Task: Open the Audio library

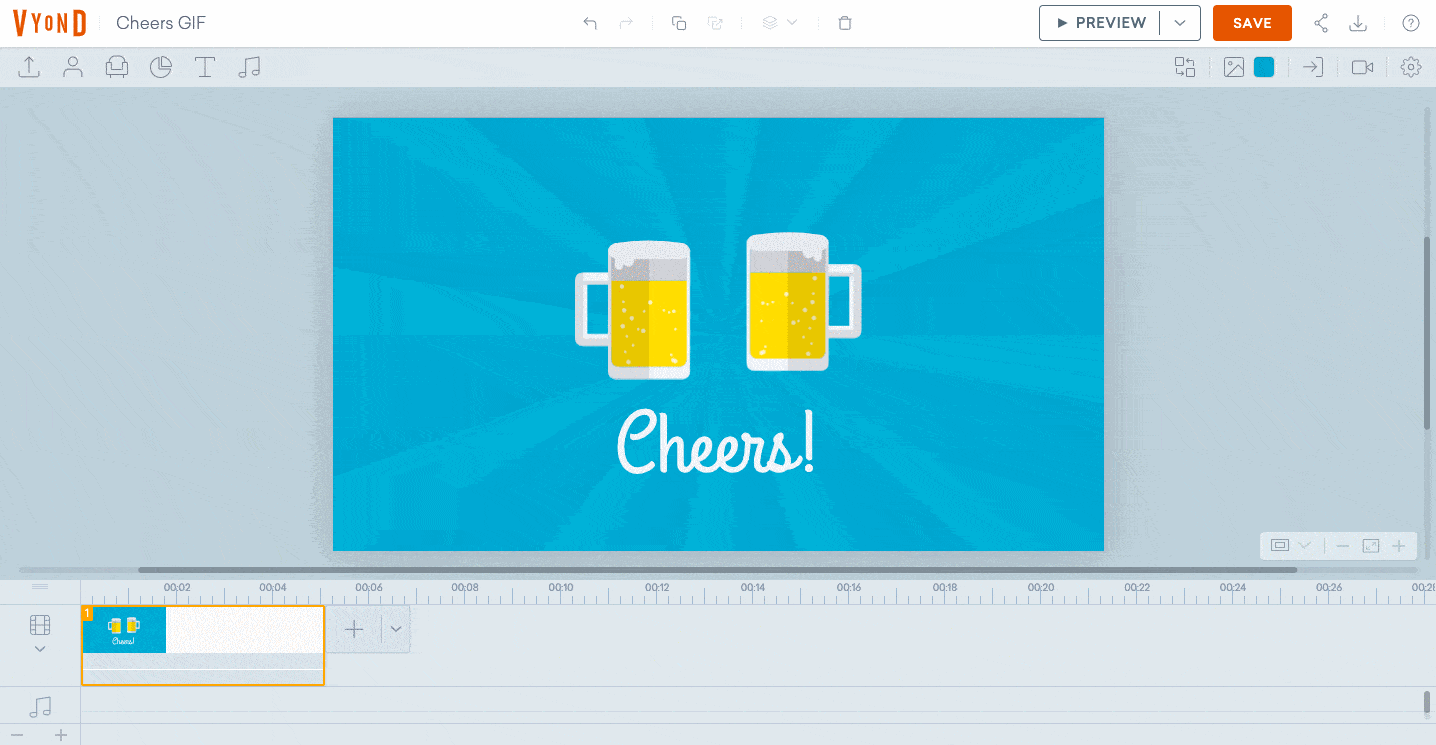Action: tap(249, 67)
